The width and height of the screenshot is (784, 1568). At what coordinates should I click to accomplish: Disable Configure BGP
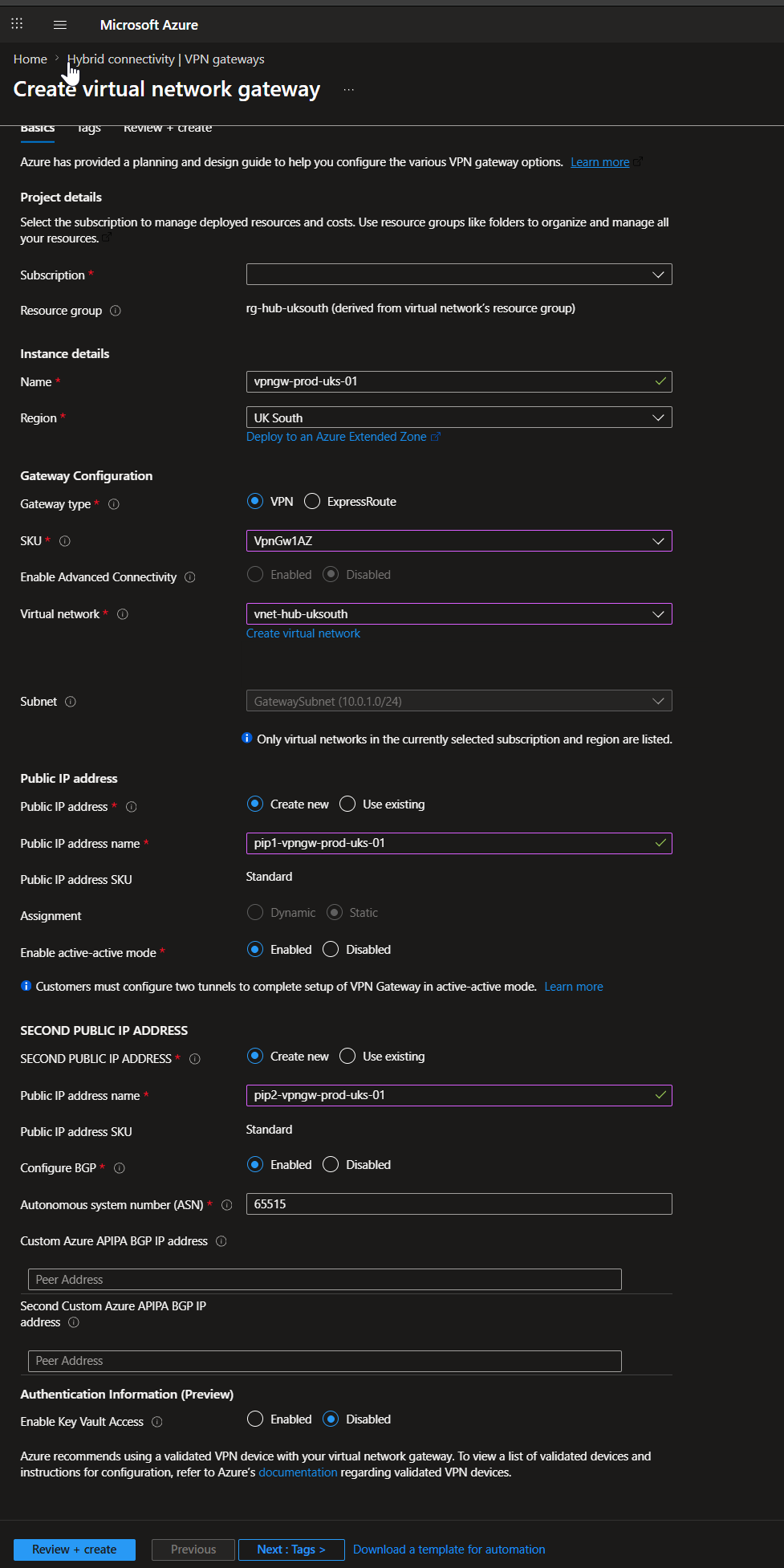tap(331, 1164)
